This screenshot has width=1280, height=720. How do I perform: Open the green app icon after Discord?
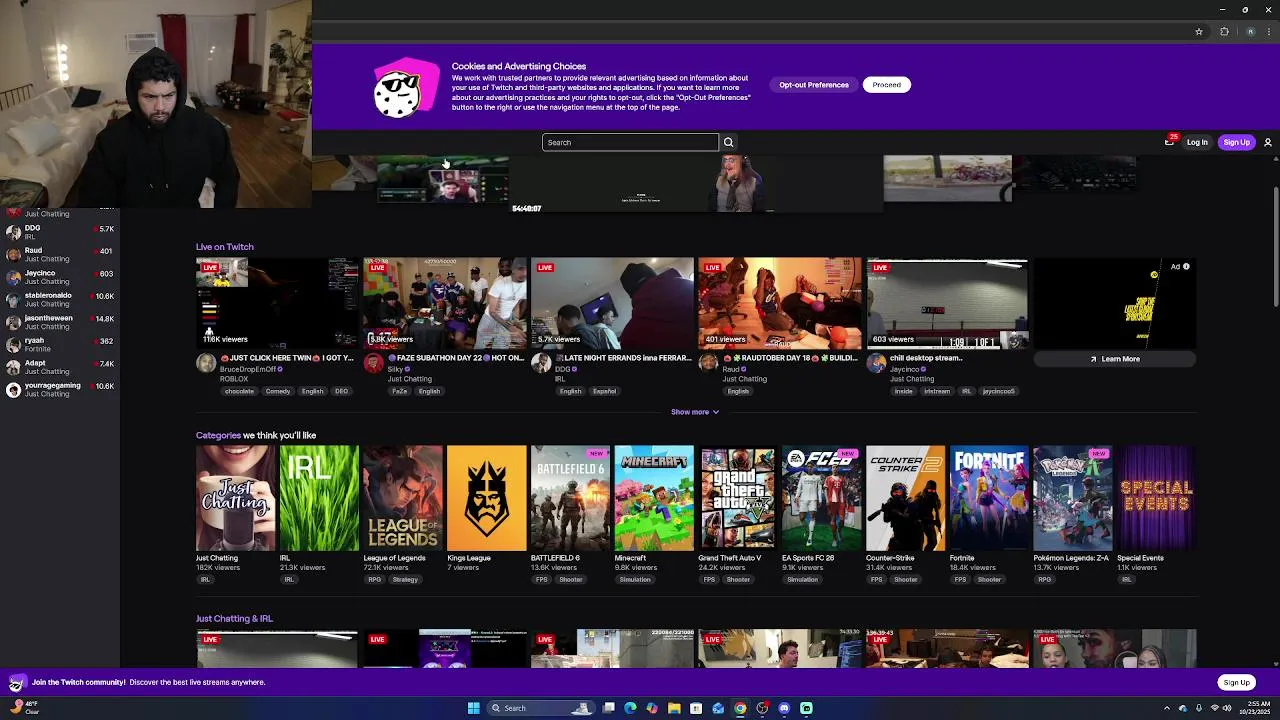806,708
